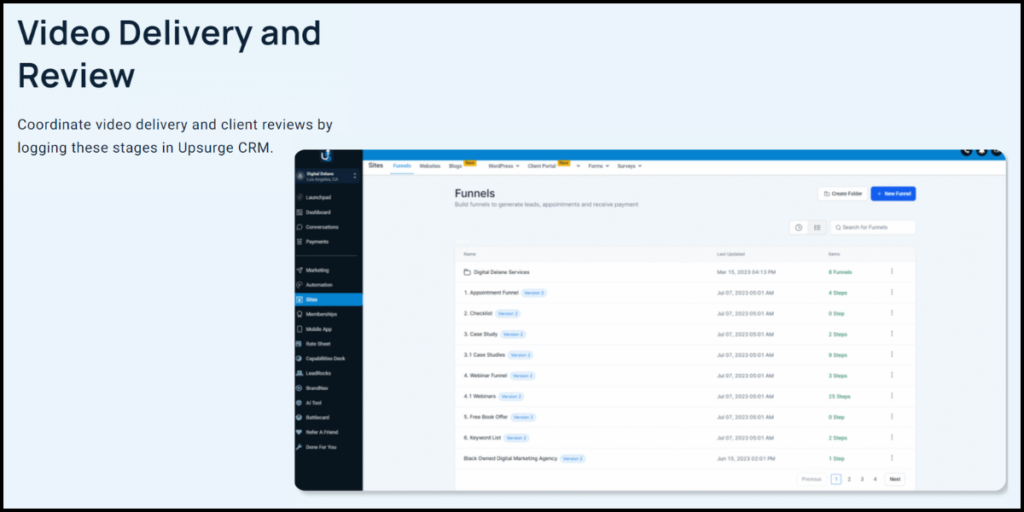This screenshot has width=1024, height=512.
Task: Switch to recent clock view icon
Action: pyautogui.click(x=798, y=227)
